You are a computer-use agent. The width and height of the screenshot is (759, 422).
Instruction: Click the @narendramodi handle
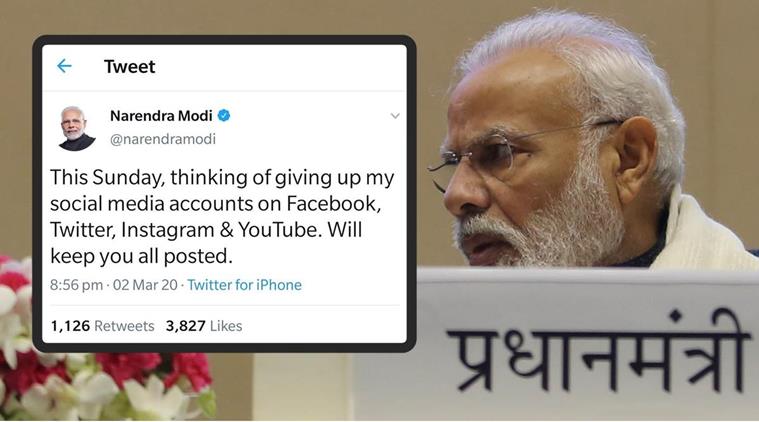[163, 139]
